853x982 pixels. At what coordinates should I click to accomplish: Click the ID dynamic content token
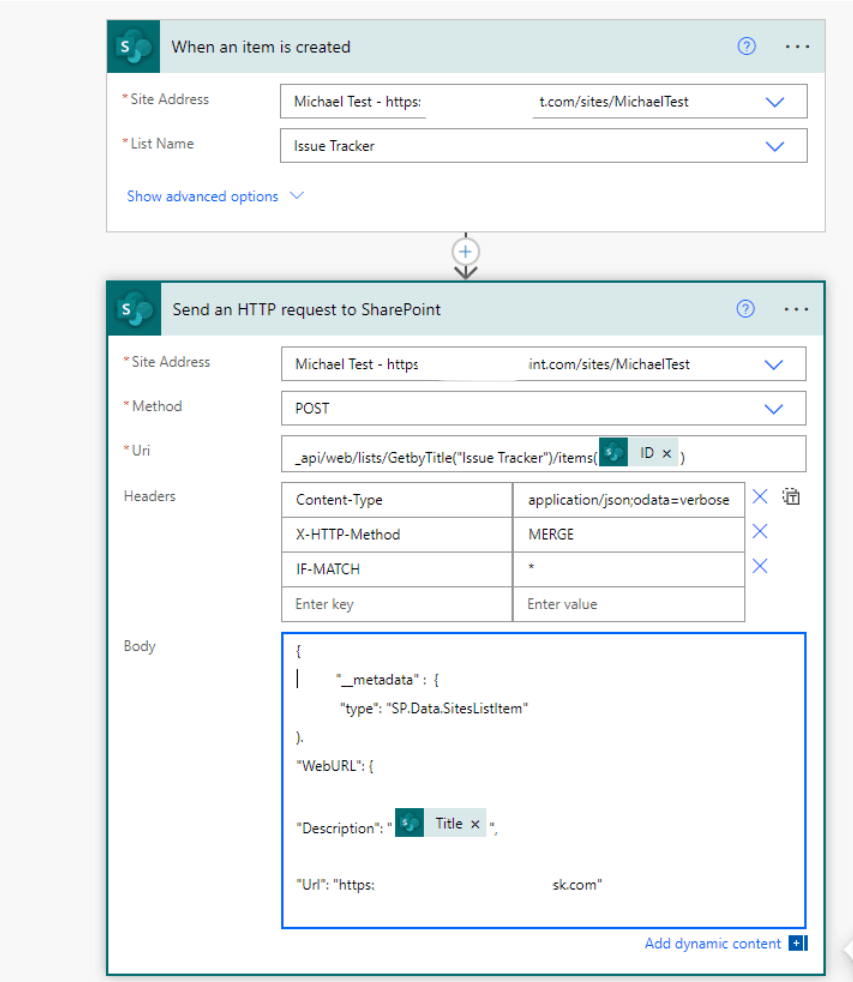click(x=638, y=453)
